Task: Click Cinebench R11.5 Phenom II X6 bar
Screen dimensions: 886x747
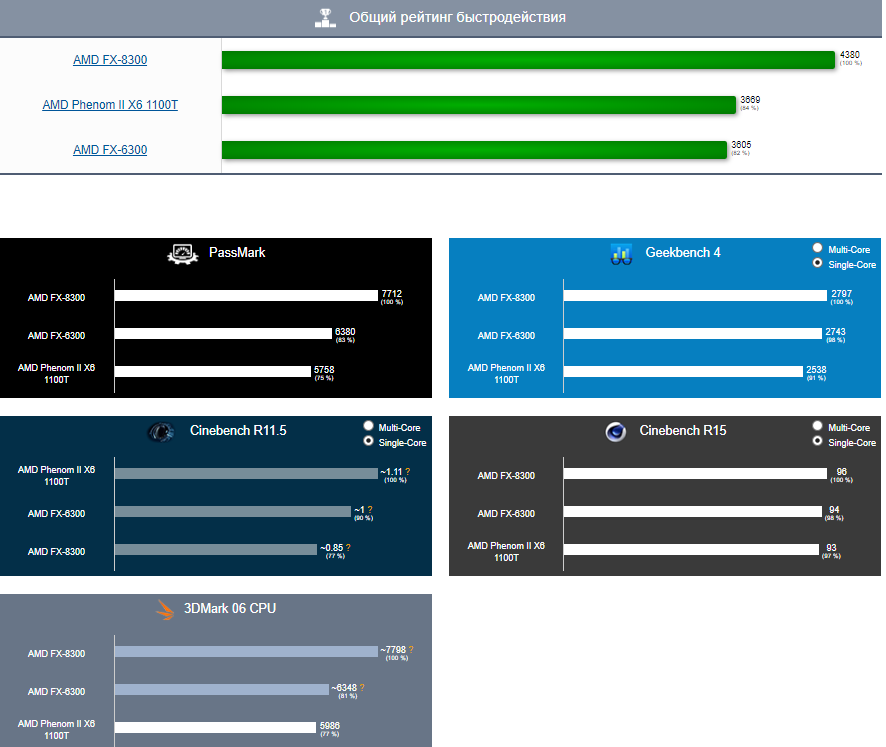Action: 246,474
